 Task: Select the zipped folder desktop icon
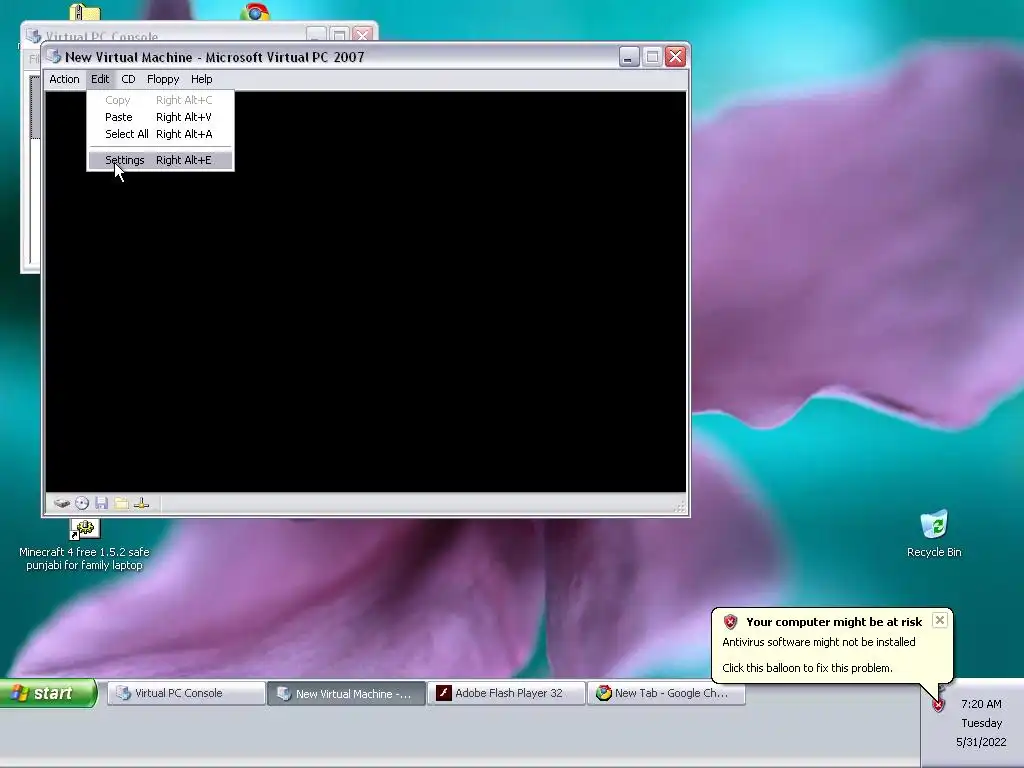[x=85, y=11]
